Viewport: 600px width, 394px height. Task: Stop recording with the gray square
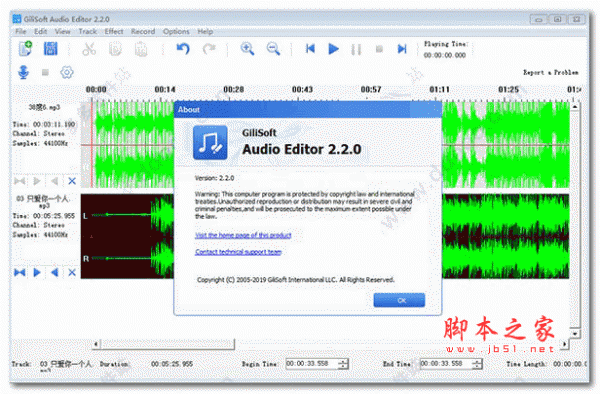point(45,72)
